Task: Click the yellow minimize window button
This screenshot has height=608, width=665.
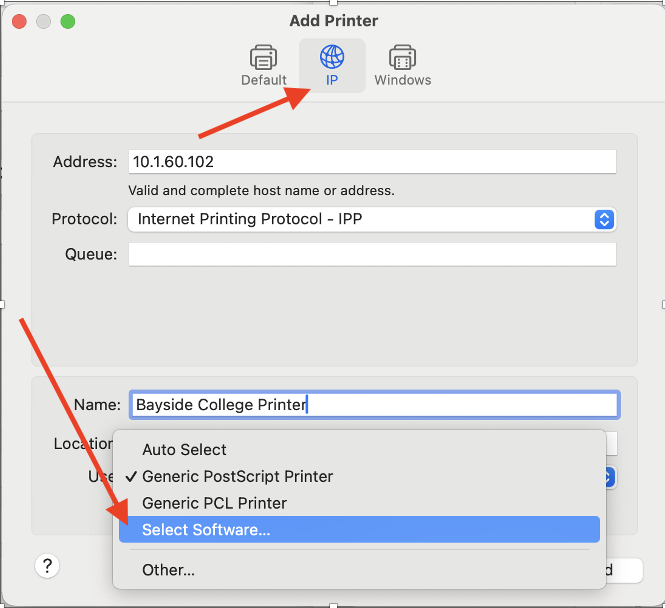Action: [x=44, y=21]
